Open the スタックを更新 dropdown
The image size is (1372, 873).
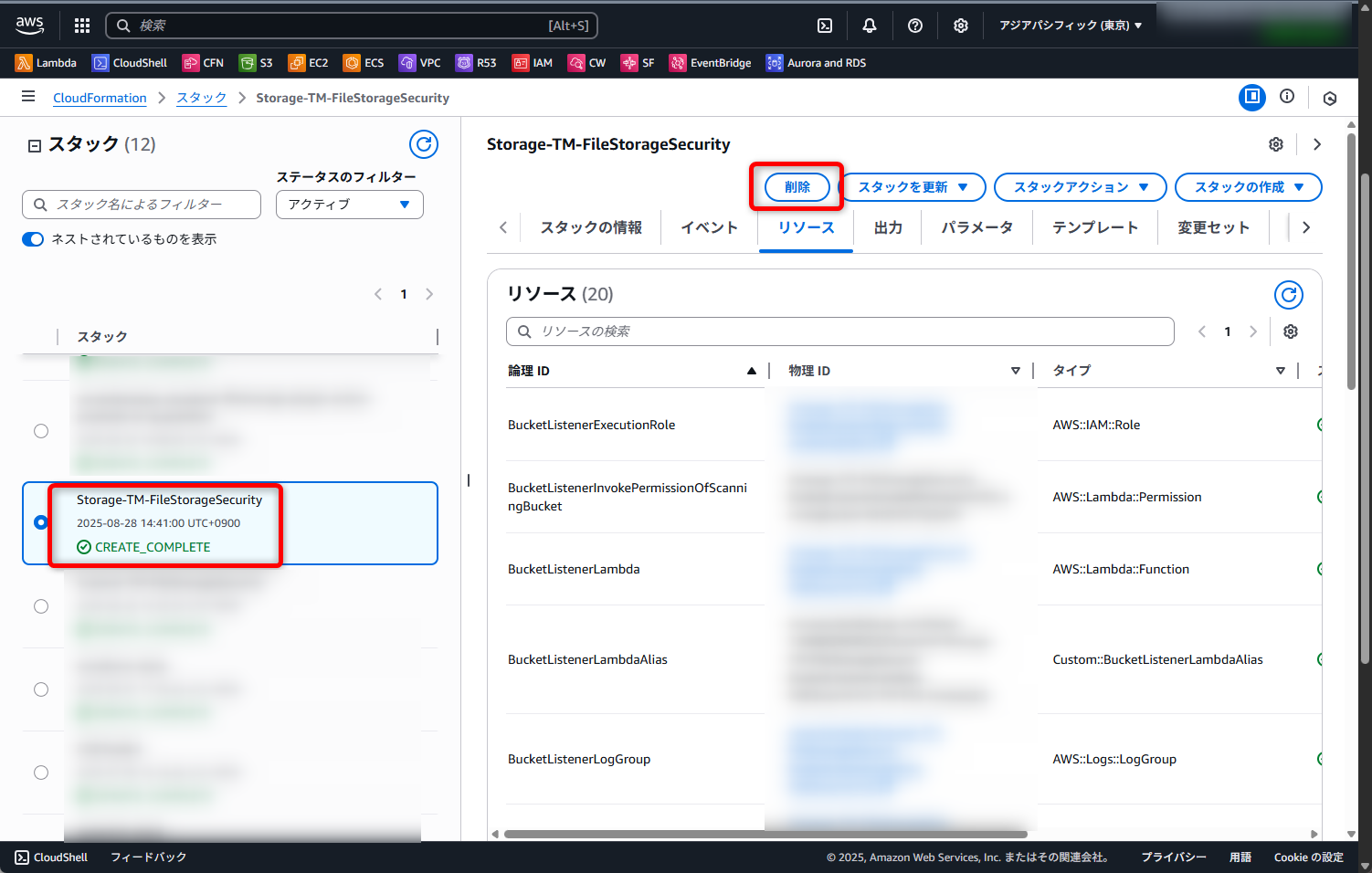pos(913,187)
